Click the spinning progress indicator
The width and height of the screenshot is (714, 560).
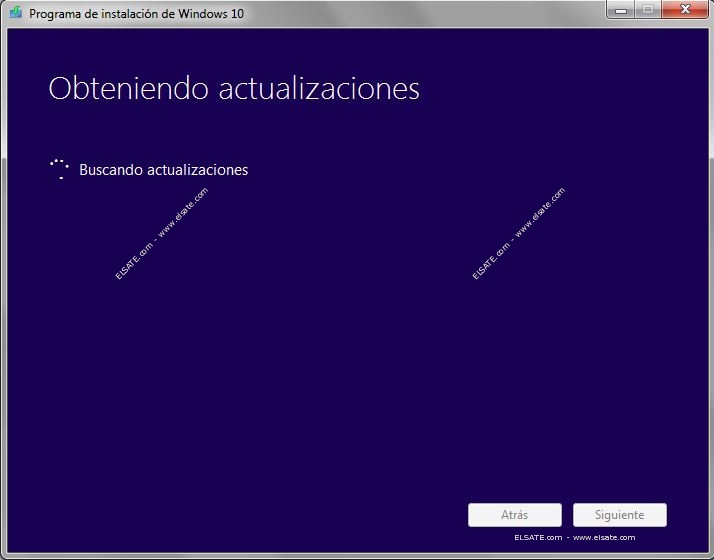pos(59,169)
